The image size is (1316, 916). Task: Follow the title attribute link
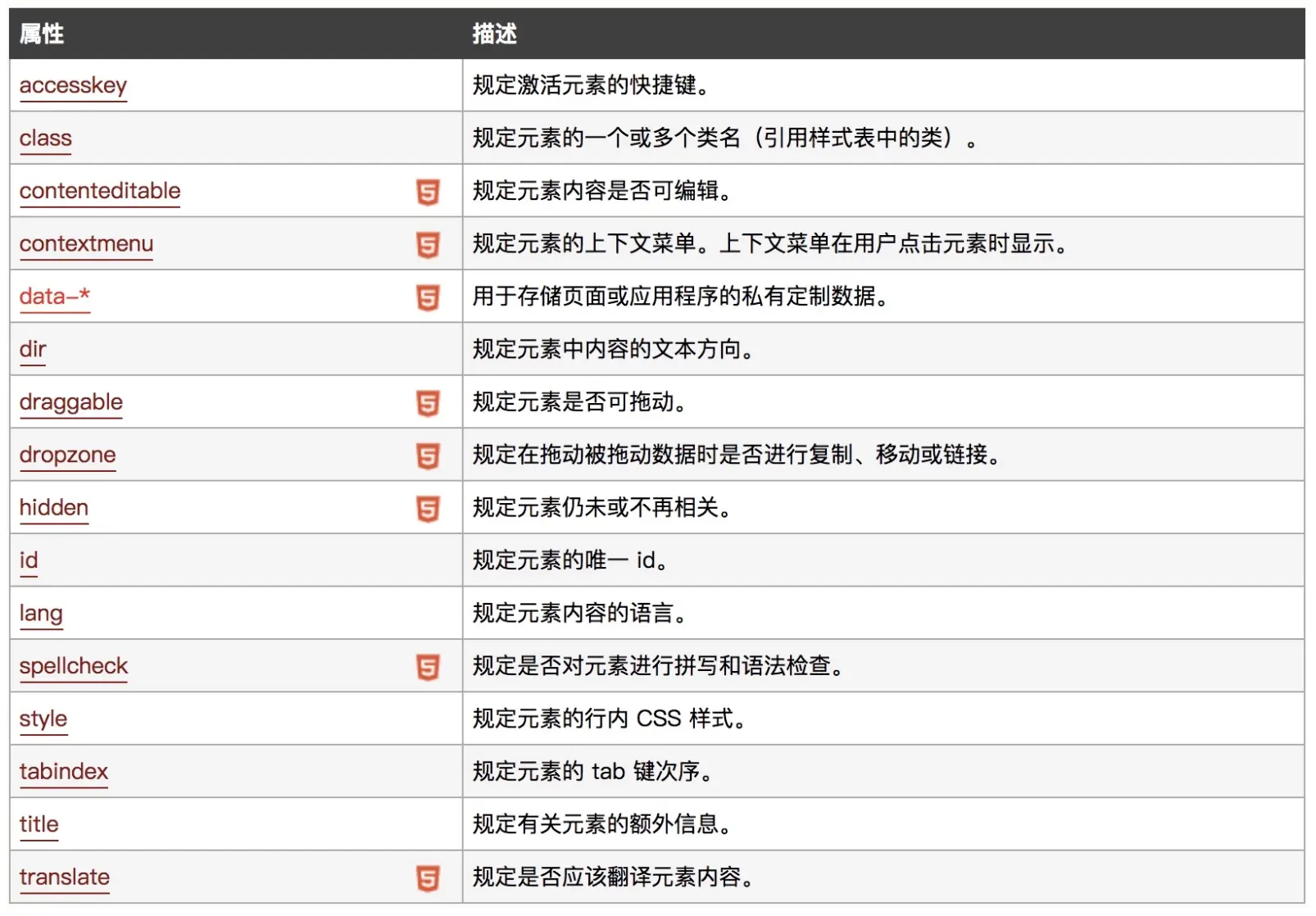(x=39, y=824)
